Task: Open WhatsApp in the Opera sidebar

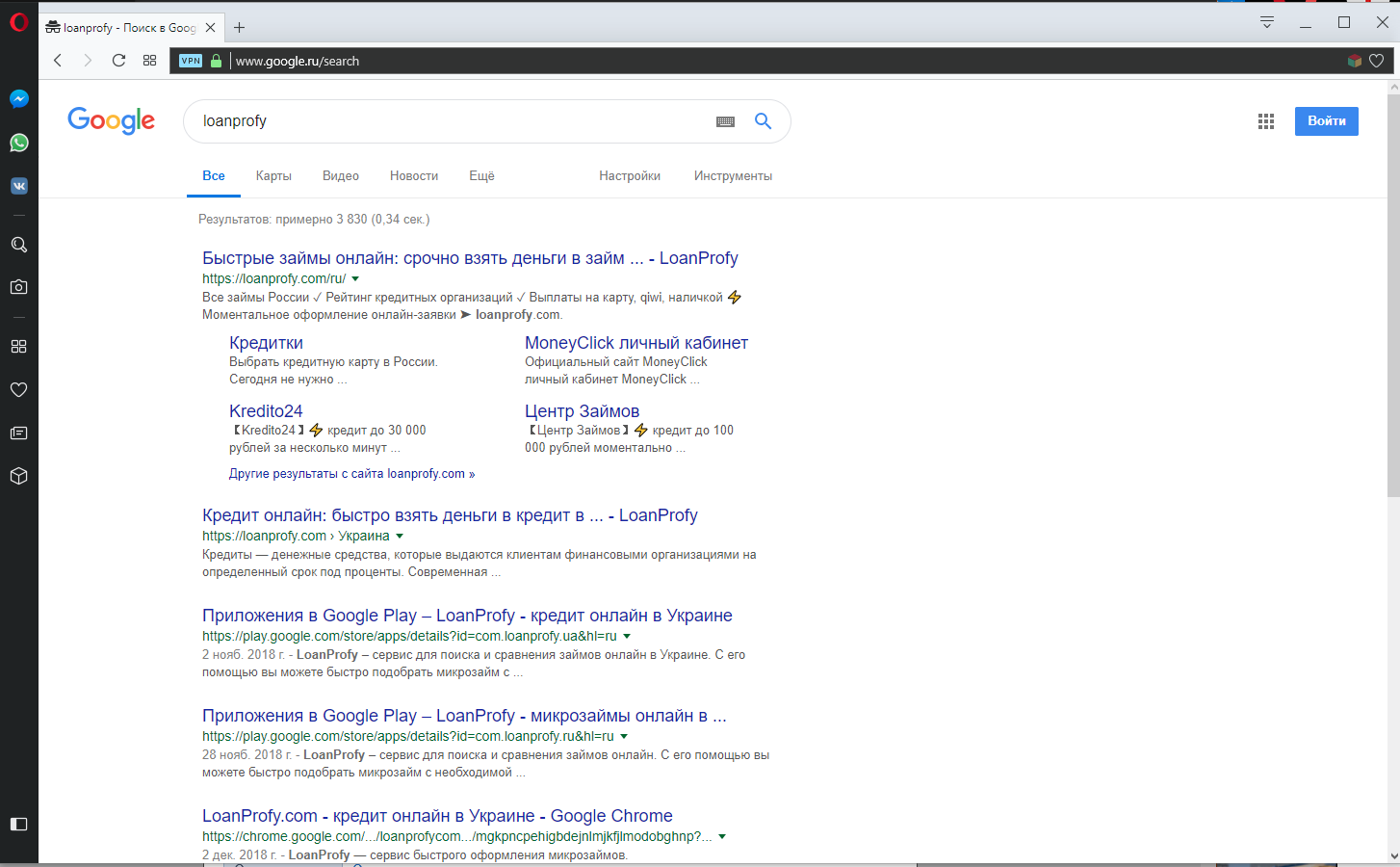Action: pyautogui.click(x=18, y=143)
